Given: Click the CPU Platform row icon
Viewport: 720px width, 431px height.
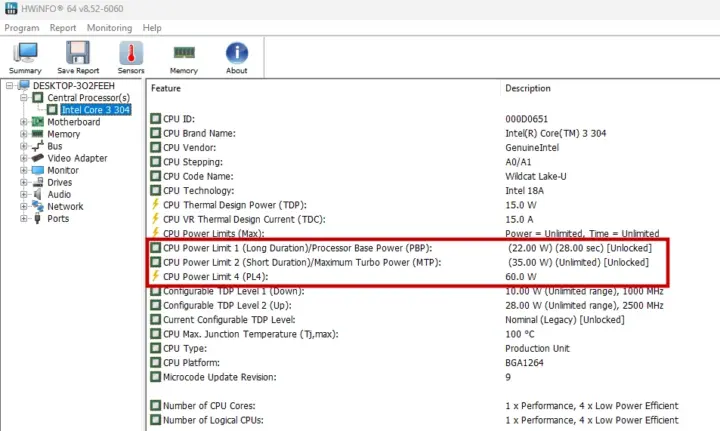Looking at the screenshot, I should click(156, 363).
